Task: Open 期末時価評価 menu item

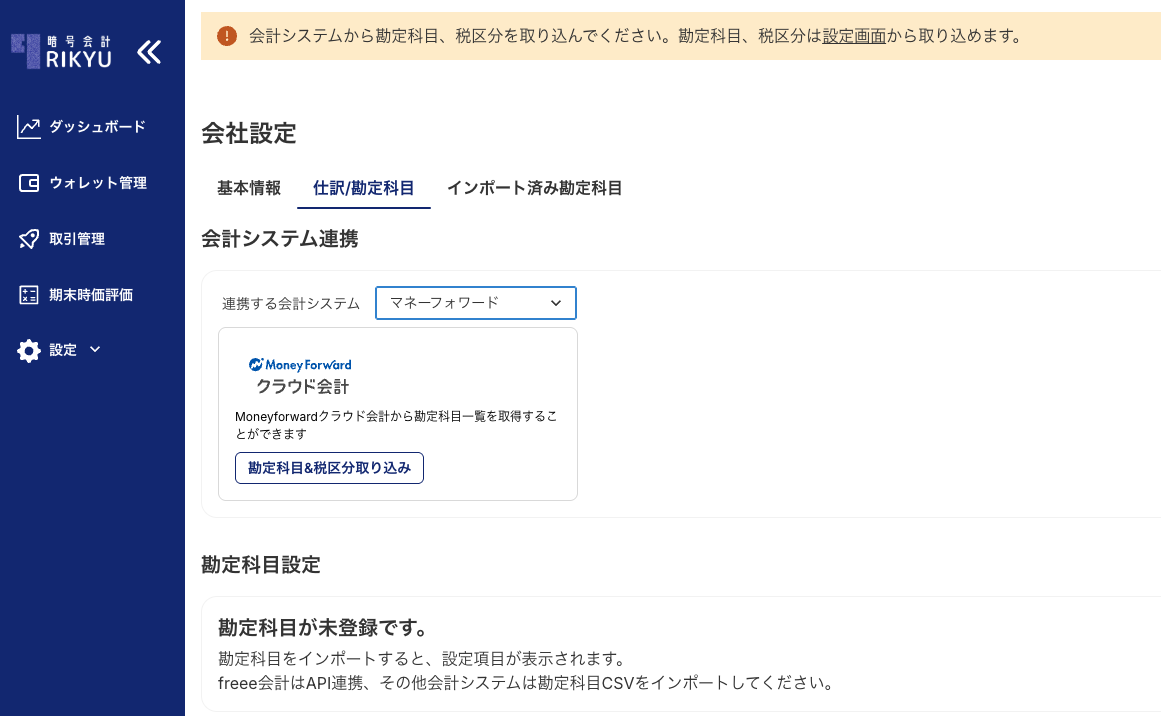Action: click(x=91, y=295)
